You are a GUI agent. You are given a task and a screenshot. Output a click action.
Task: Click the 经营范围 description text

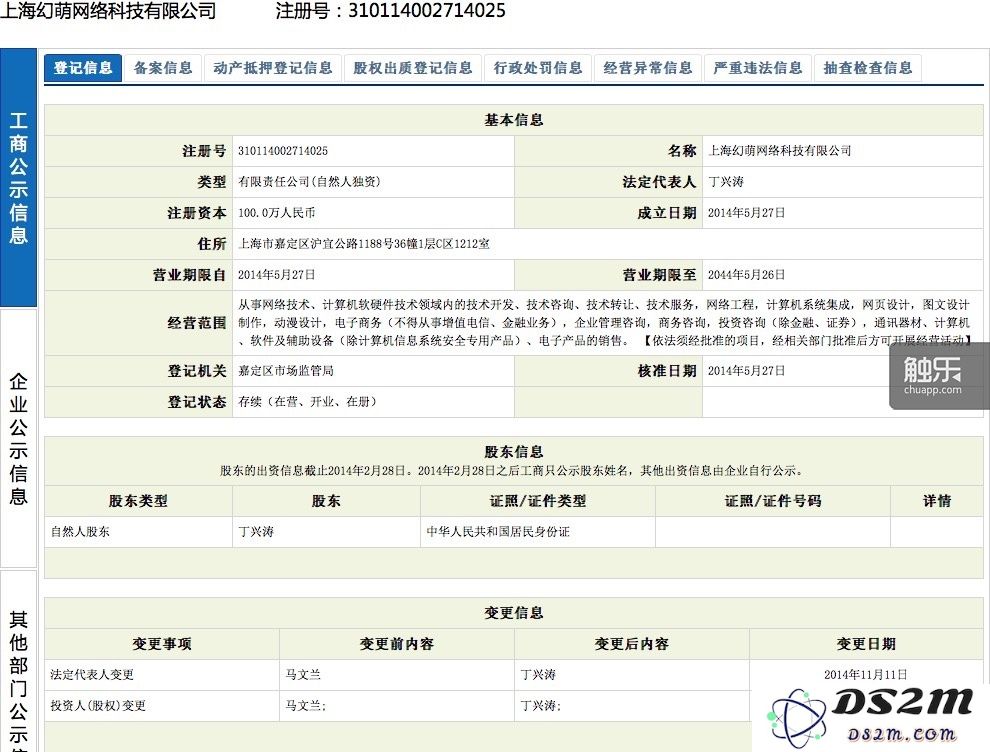point(604,323)
